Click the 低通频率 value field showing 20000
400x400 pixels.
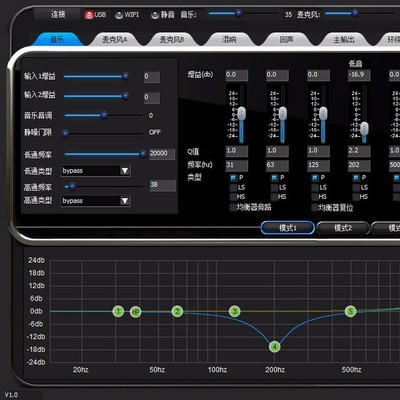pos(162,154)
